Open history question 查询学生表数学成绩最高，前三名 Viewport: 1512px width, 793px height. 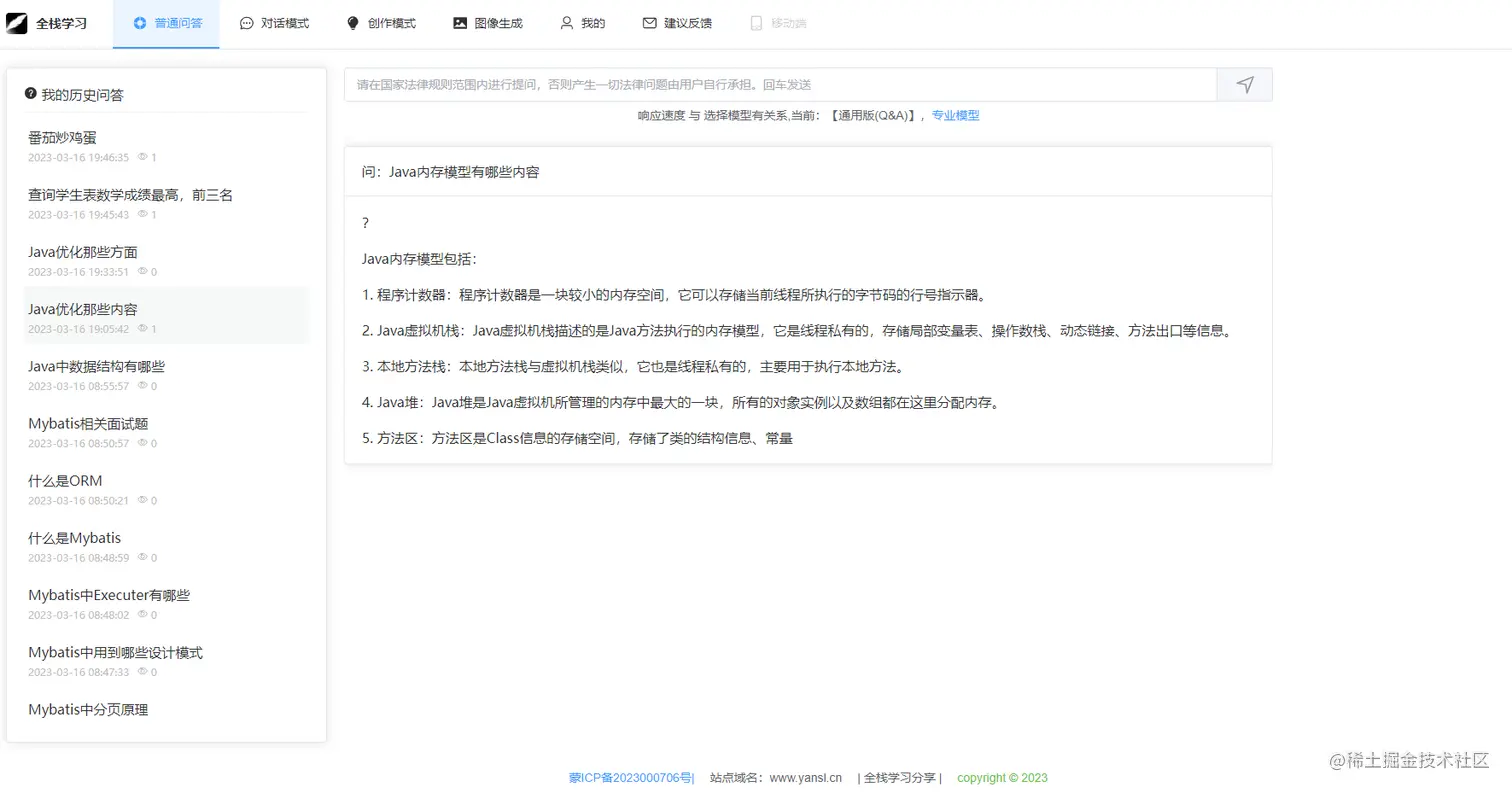tap(130, 195)
